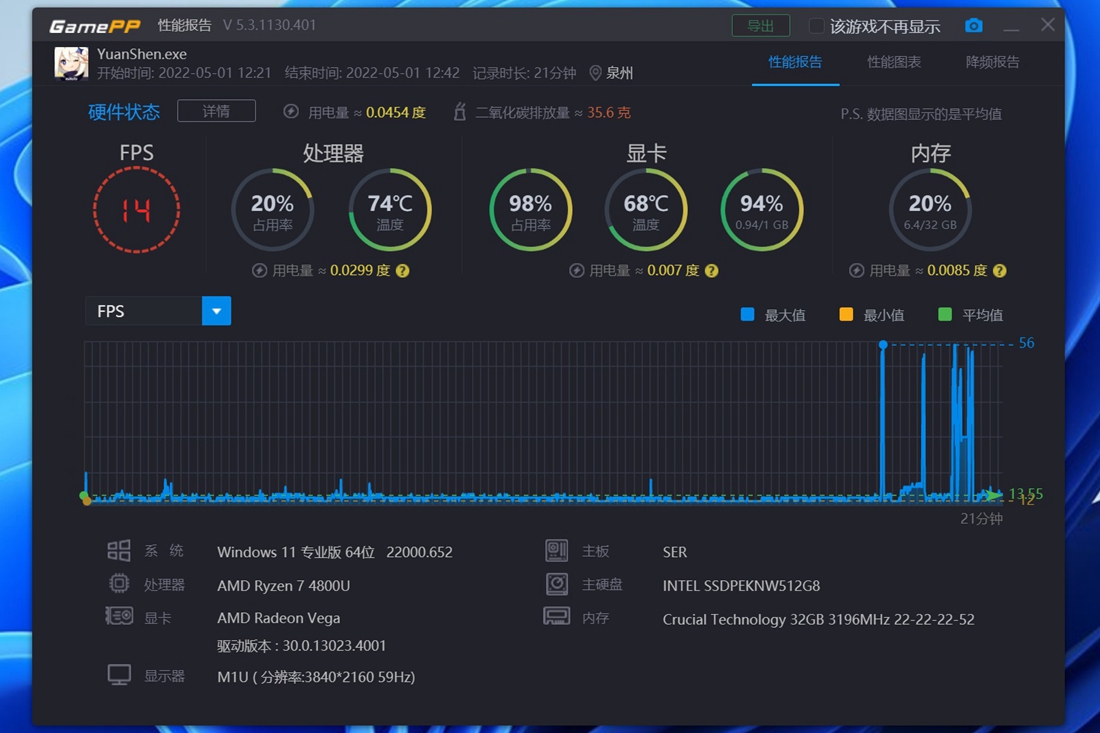
Task: Click the max value marker on FPS chart
Action: (x=883, y=344)
